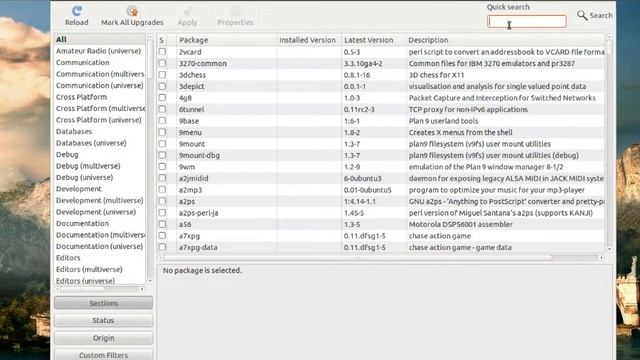Click the a7xpg-data package name
The width and height of the screenshot is (640, 360).
(198, 247)
